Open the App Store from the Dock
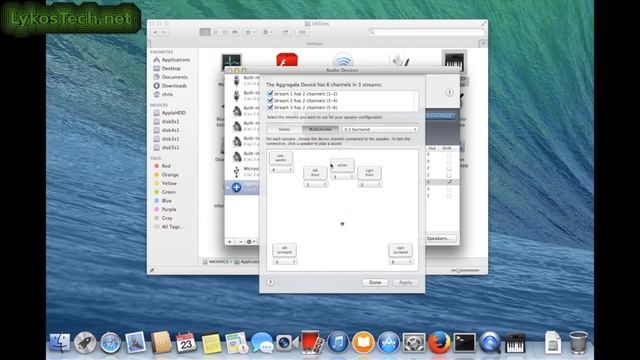 tap(388, 342)
